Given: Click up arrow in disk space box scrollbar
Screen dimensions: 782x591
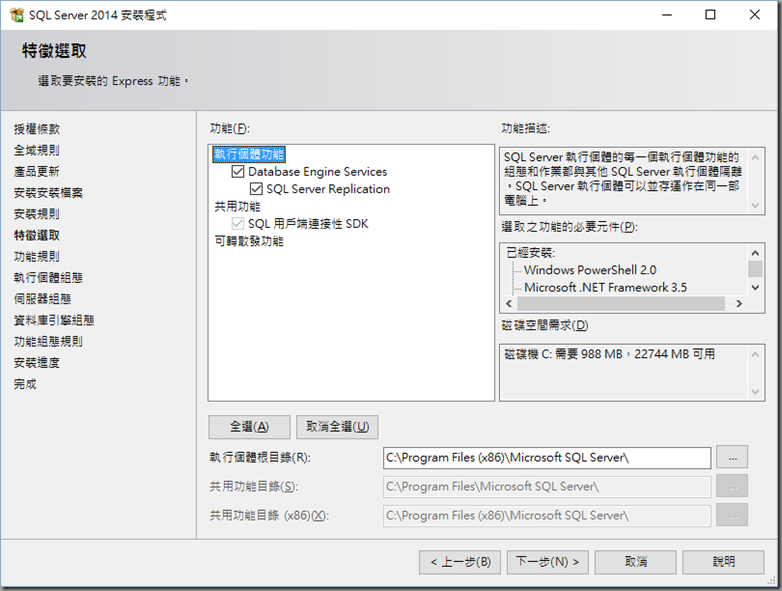Looking at the screenshot, I should [755, 354].
